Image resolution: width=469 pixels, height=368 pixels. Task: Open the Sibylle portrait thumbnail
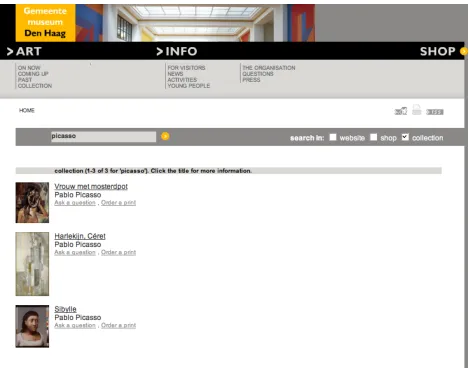32,326
